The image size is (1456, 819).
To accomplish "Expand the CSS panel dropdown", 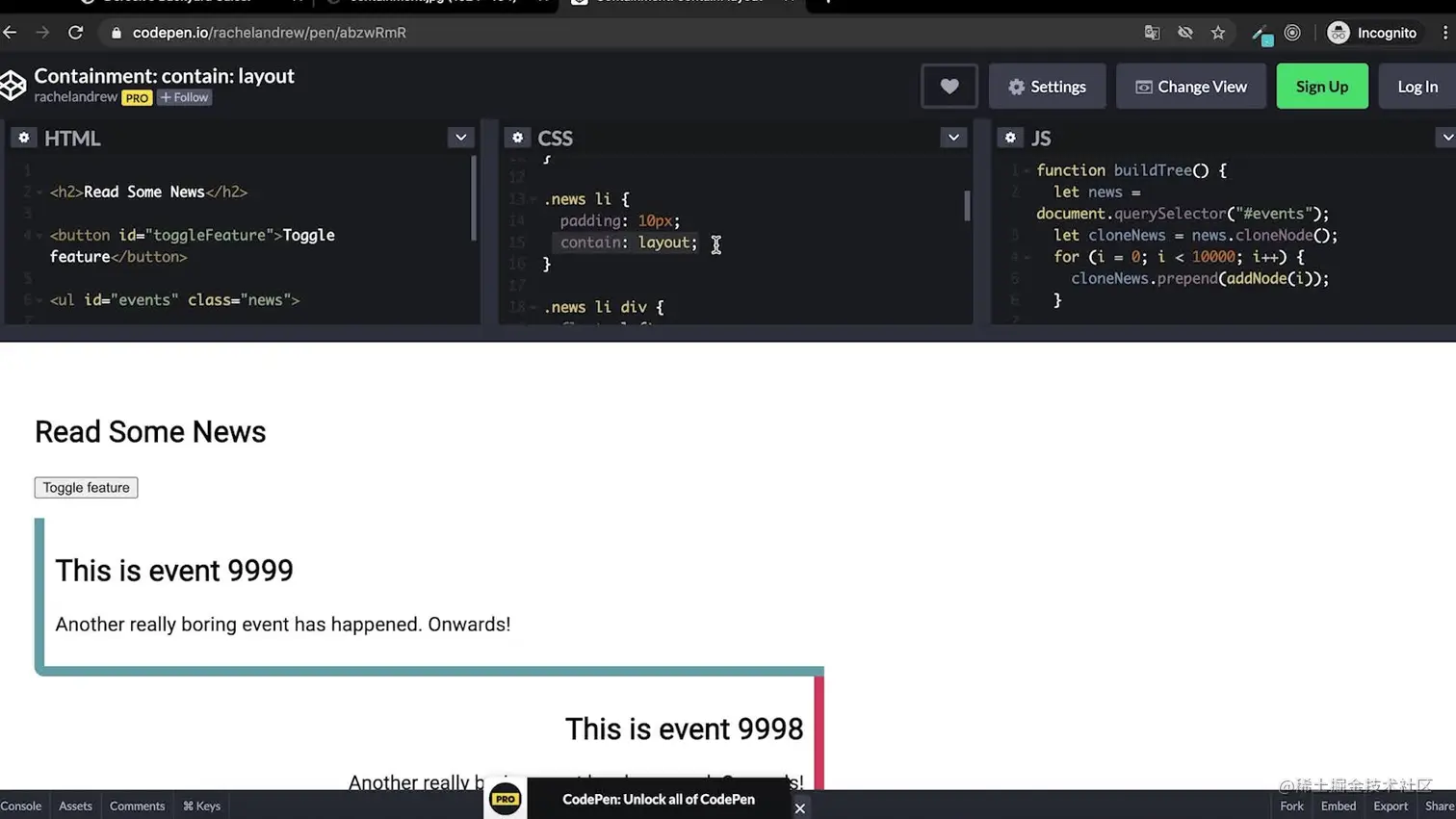I will pos(953,138).
